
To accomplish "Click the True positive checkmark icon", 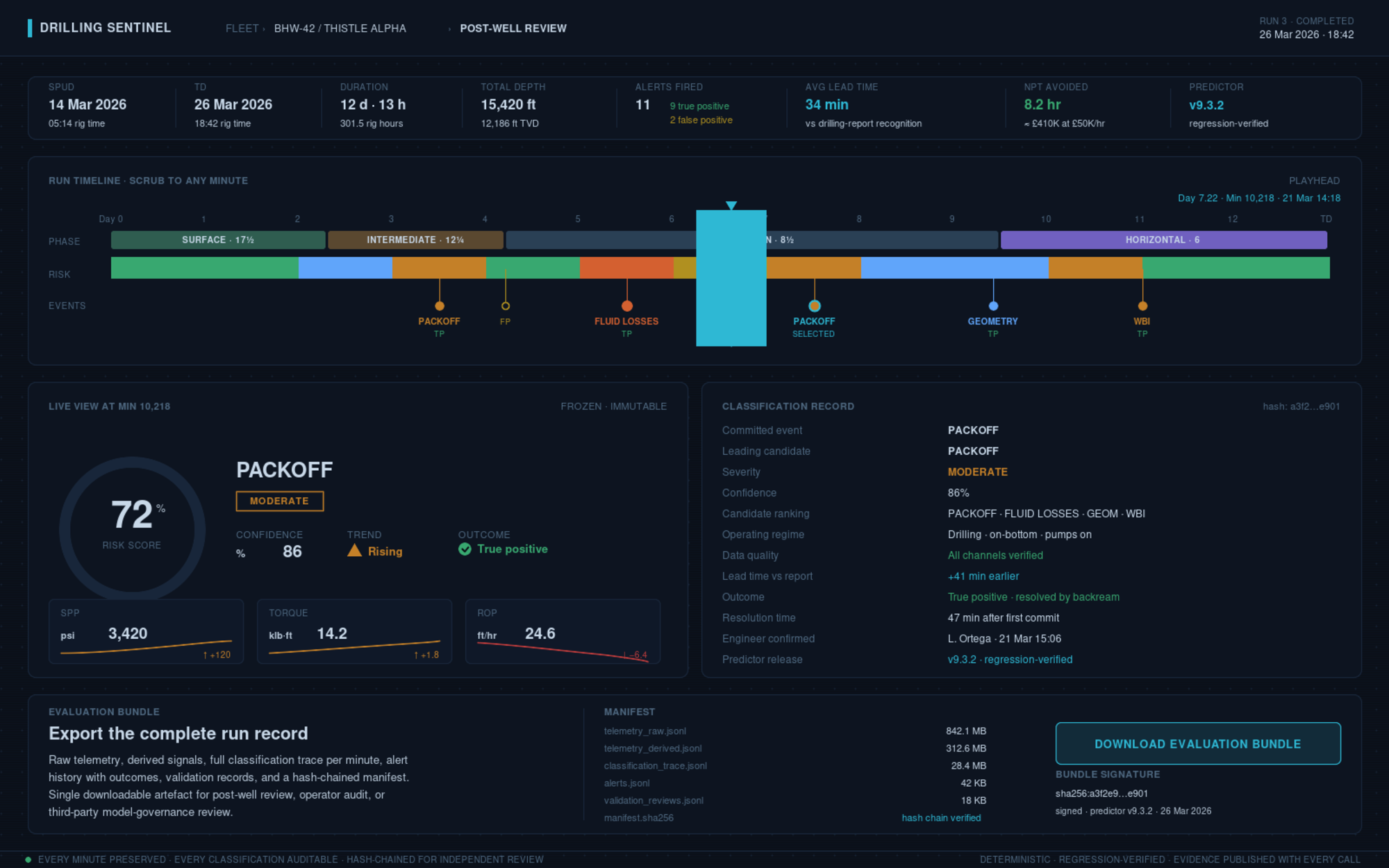I will (x=465, y=549).
